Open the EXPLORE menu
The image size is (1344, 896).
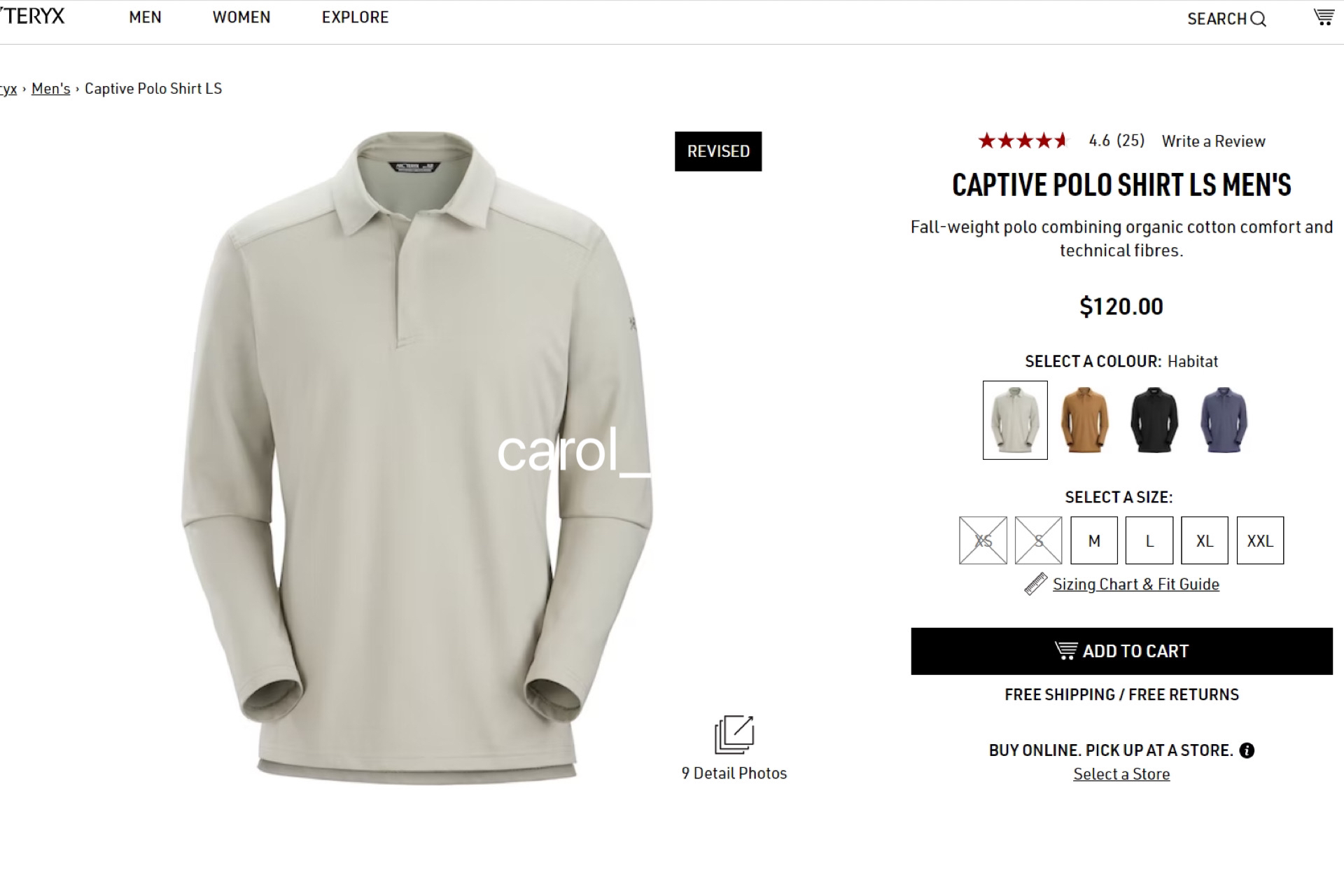point(355,17)
